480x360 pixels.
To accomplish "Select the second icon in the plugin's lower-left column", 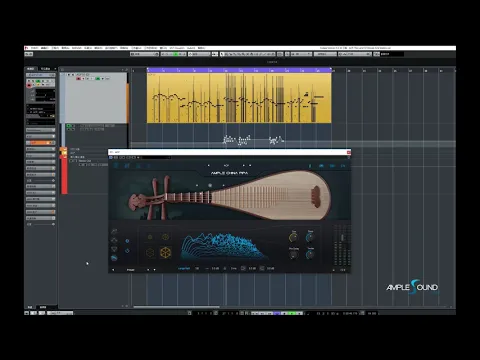I will [114, 240].
